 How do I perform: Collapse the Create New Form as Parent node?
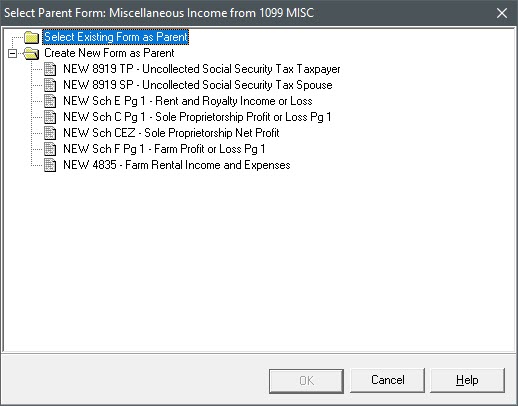pyautogui.click(x=12, y=53)
